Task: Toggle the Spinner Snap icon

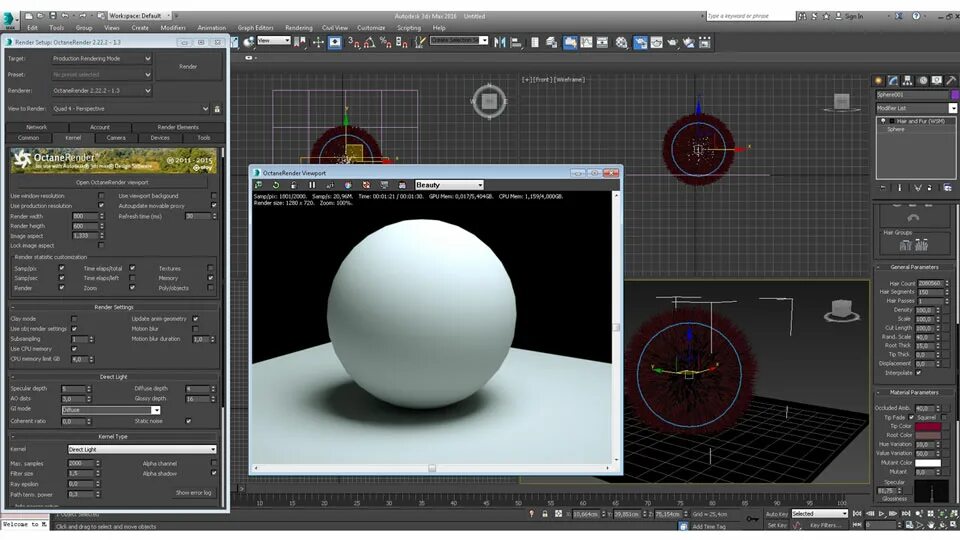Action: [401, 42]
